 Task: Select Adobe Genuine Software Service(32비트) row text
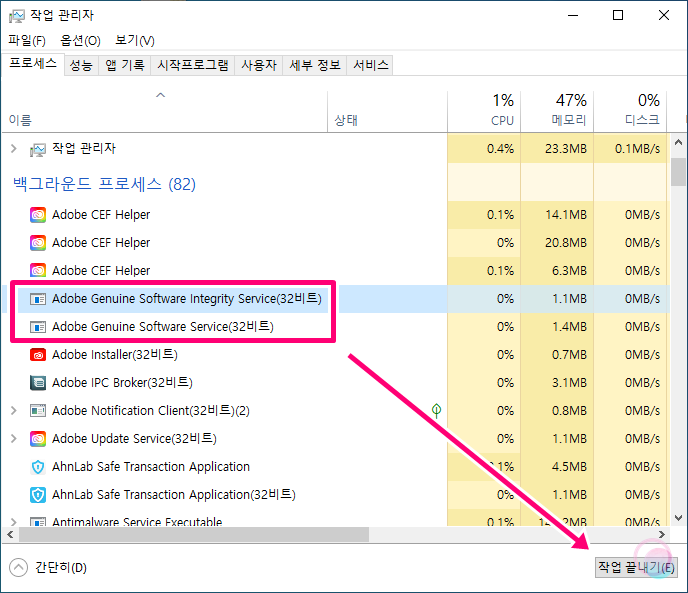[x=163, y=327]
